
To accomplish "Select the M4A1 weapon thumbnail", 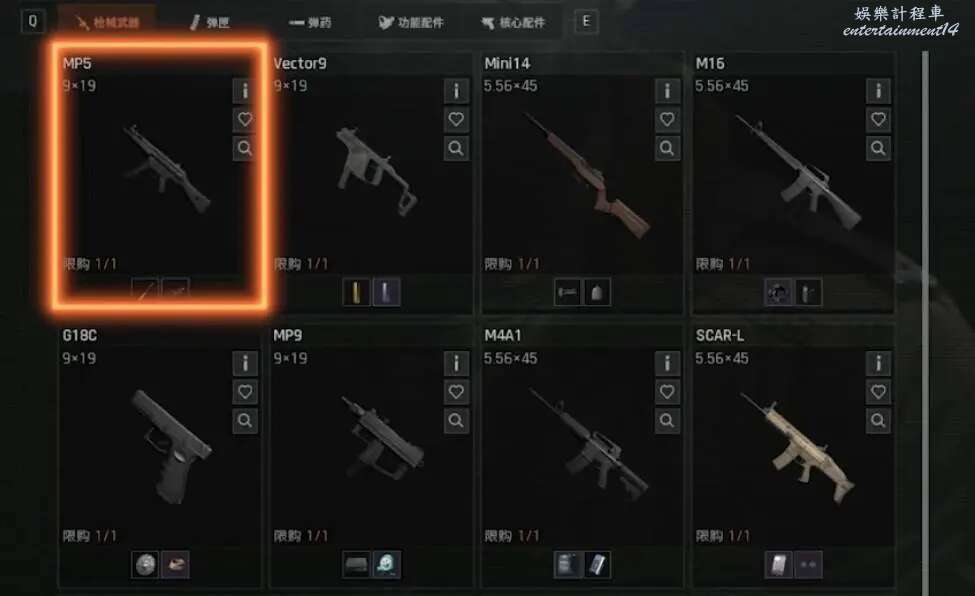I will pyautogui.click(x=588, y=445).
